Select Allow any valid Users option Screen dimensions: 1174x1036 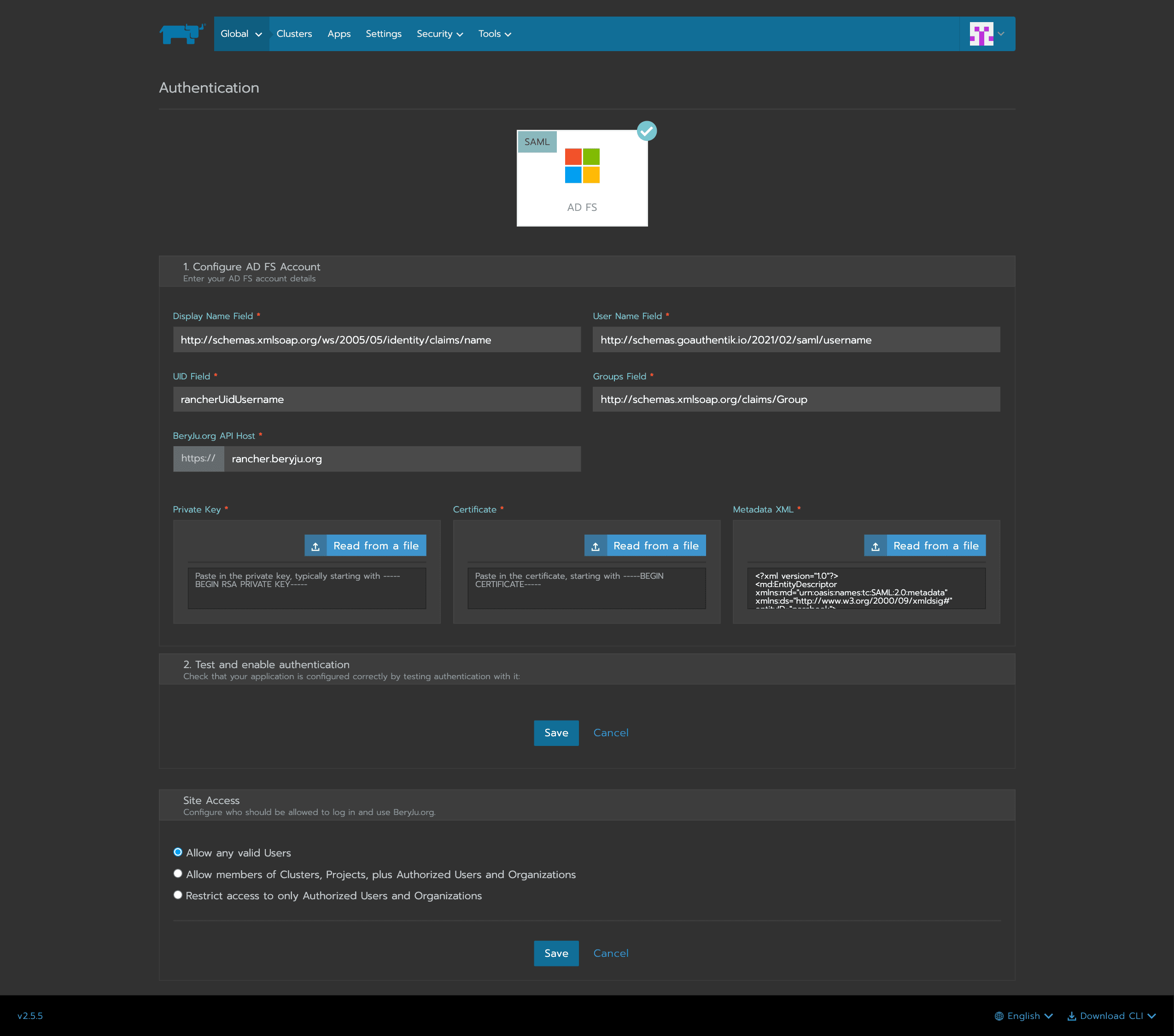click(x=178, y=852)
